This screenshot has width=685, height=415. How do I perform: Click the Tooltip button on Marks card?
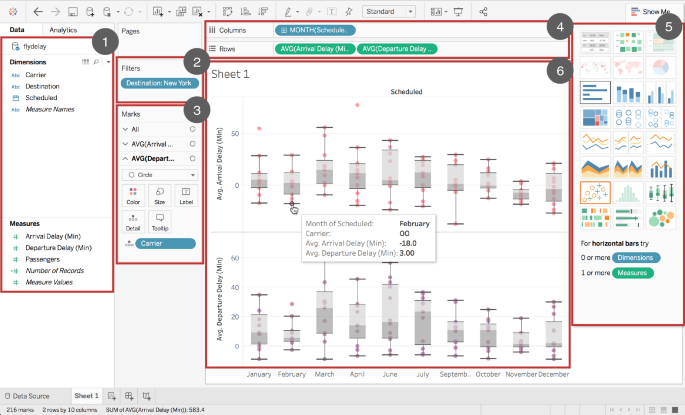(160, 222)
